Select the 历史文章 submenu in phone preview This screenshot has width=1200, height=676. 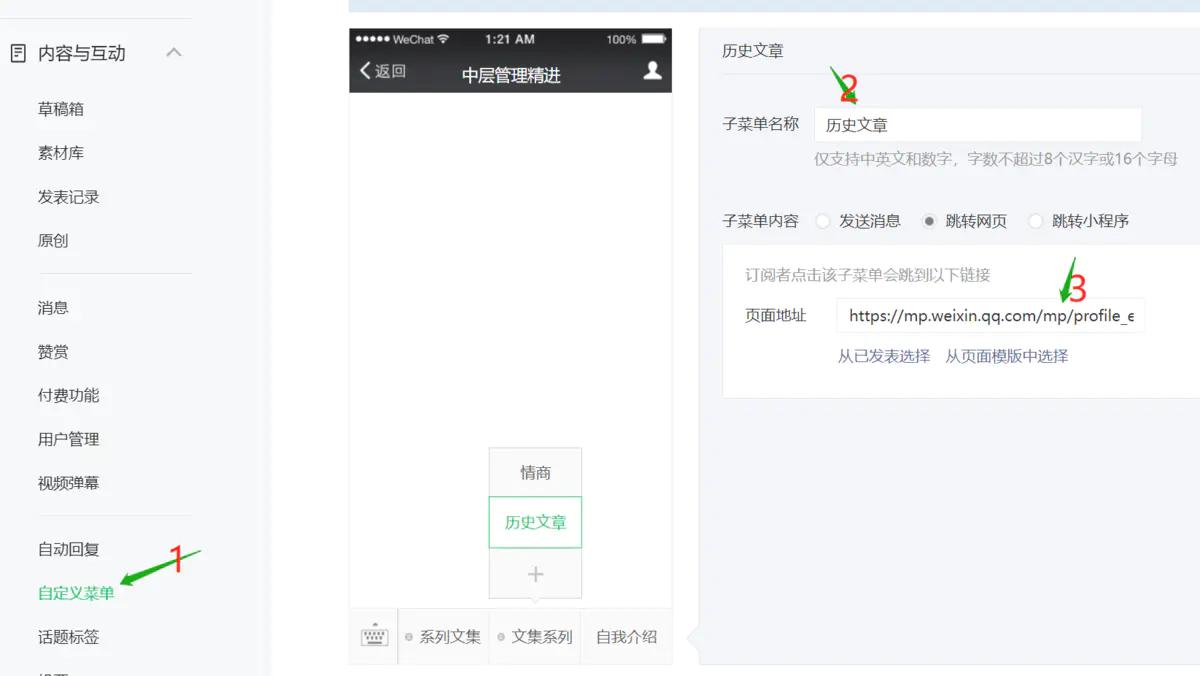(x=535, y=522)
